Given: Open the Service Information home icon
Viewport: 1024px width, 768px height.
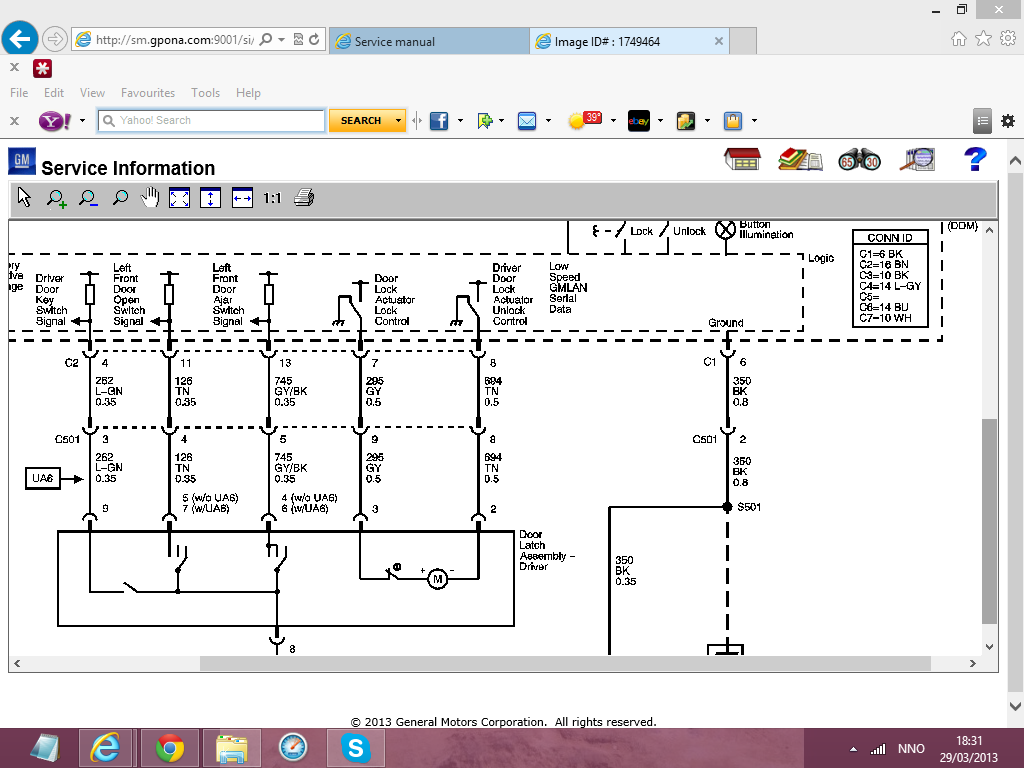Looking at the screenshot, I should (742, 159).
